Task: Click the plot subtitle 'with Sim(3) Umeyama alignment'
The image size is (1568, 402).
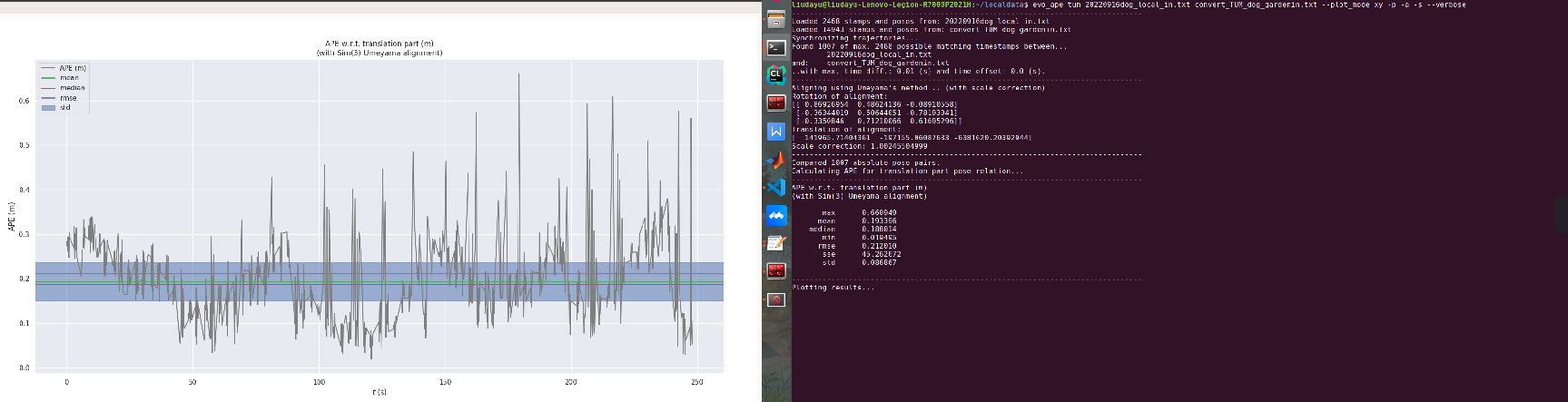Action: (379, 53)
